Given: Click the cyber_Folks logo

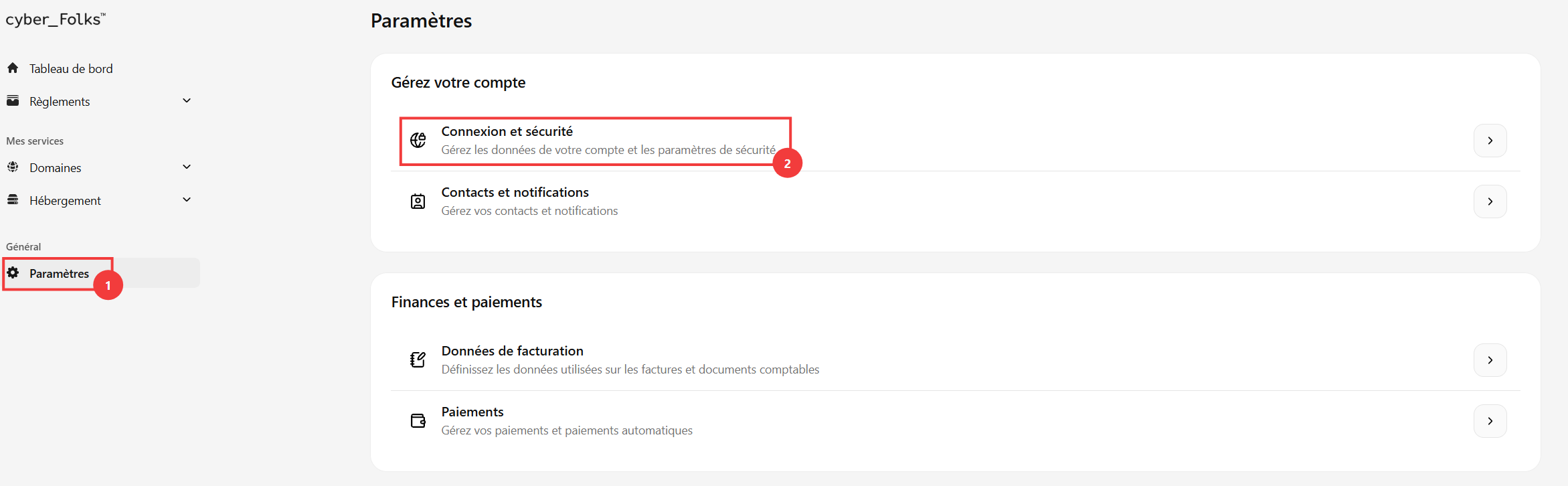Looking at the screenshot, I should [56, 19].
